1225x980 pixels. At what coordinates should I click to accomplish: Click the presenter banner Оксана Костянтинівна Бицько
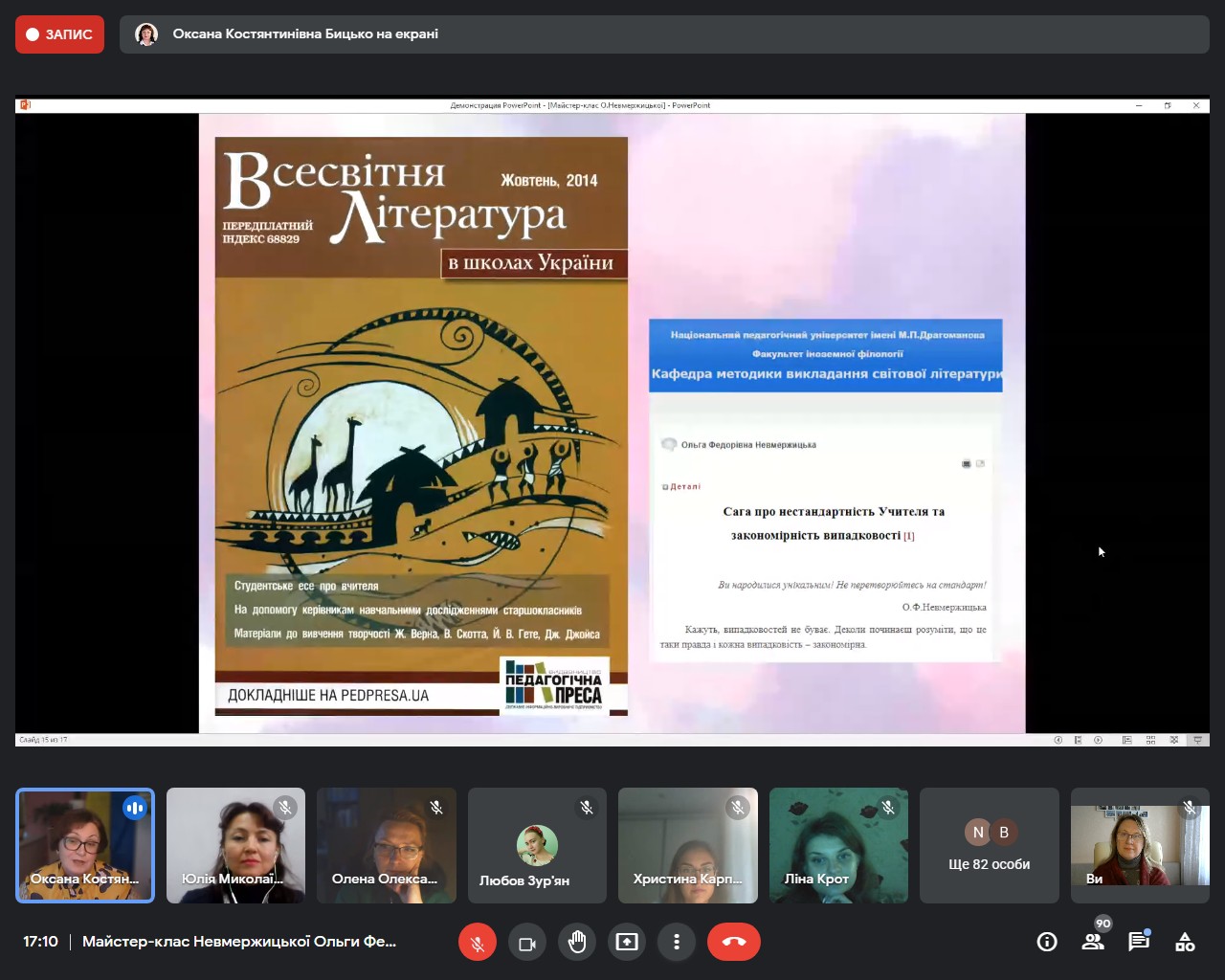tap(305, 34)
